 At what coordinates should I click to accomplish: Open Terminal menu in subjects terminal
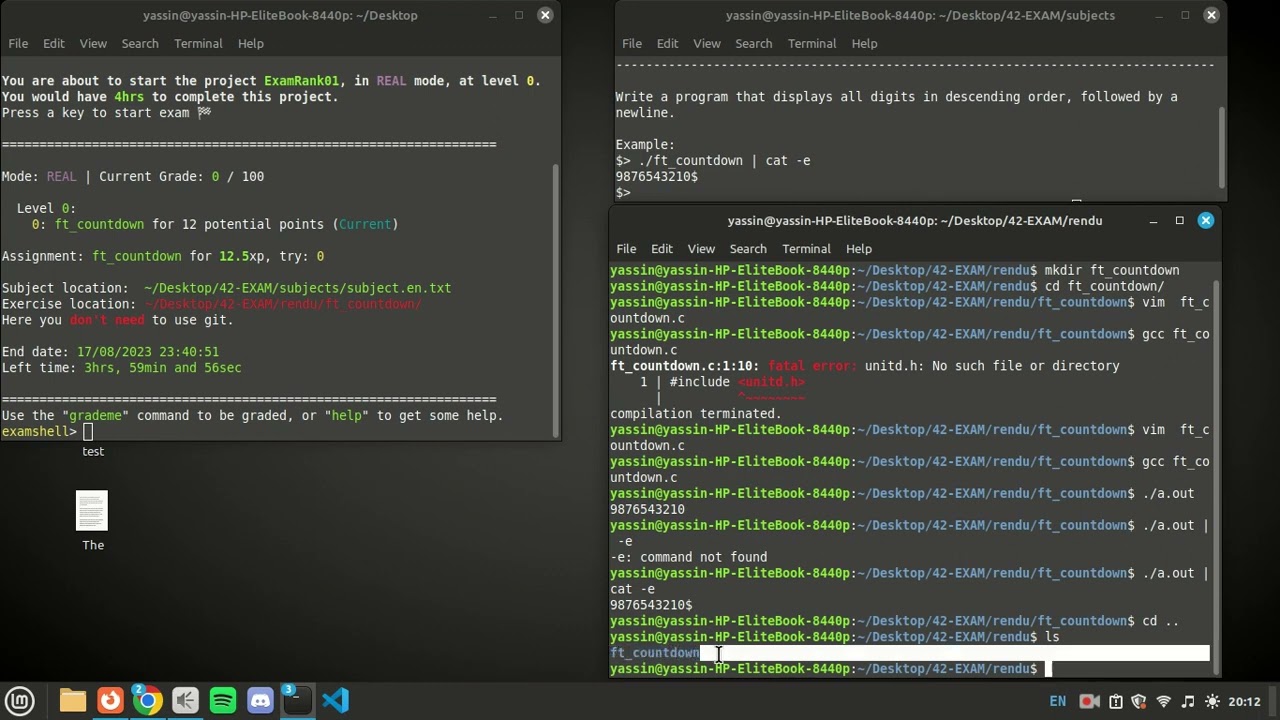(812, 44)
